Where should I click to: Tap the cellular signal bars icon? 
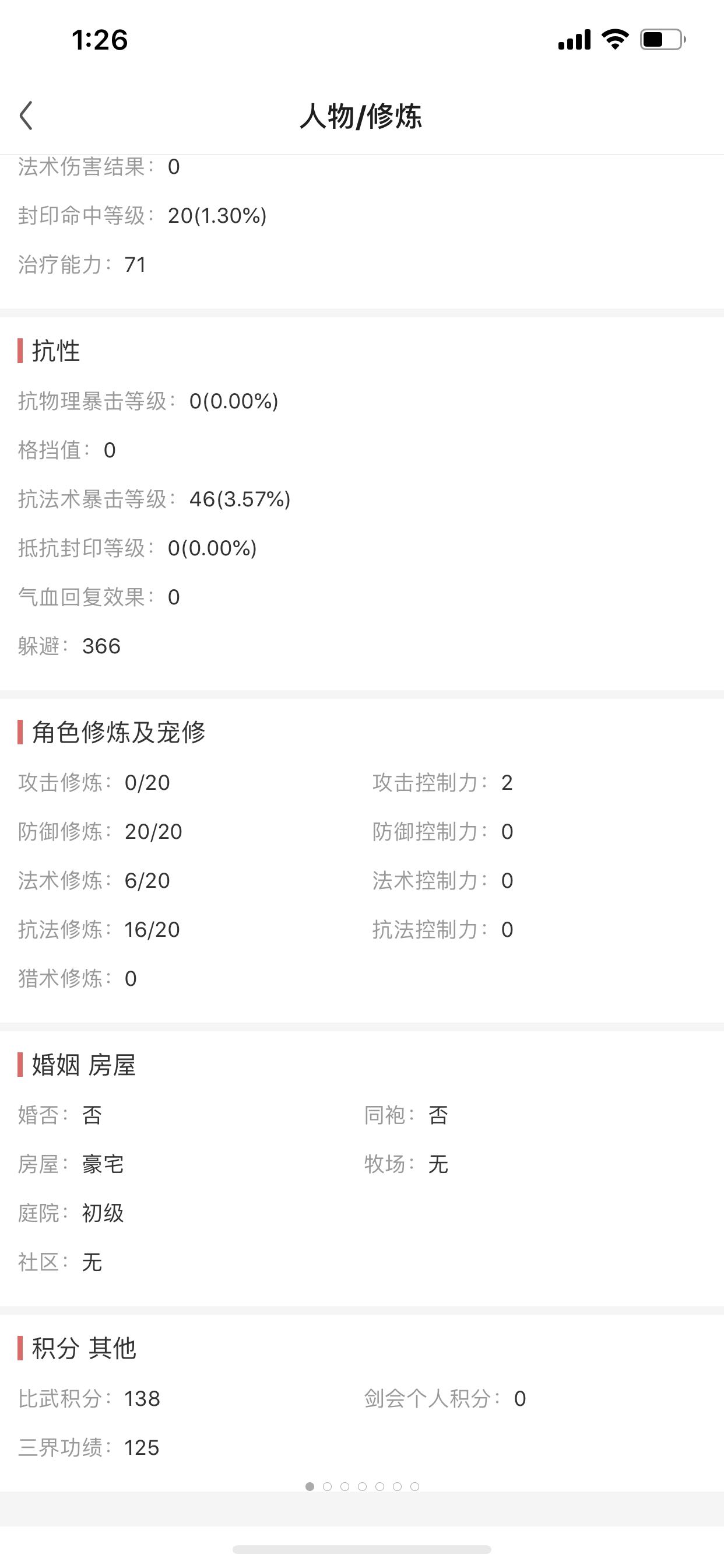click(x=574, y=40)
